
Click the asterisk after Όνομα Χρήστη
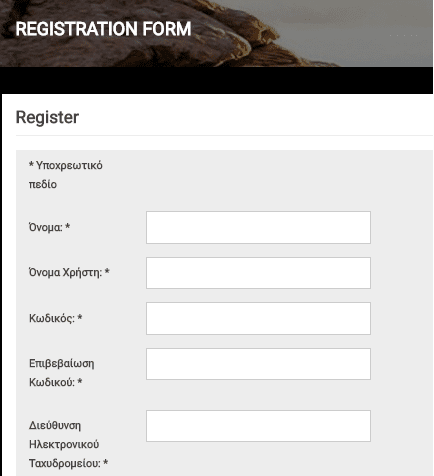(x=107, y=271)
